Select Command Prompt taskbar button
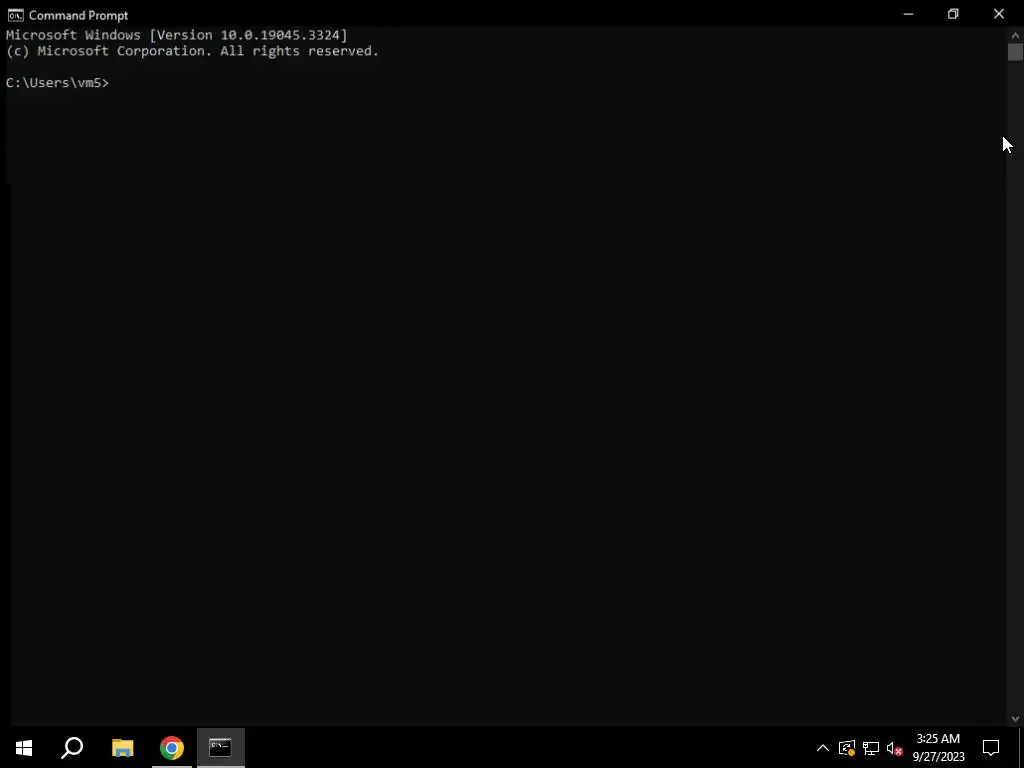Viewport: 1024px width, 768px height. (221, 748)
